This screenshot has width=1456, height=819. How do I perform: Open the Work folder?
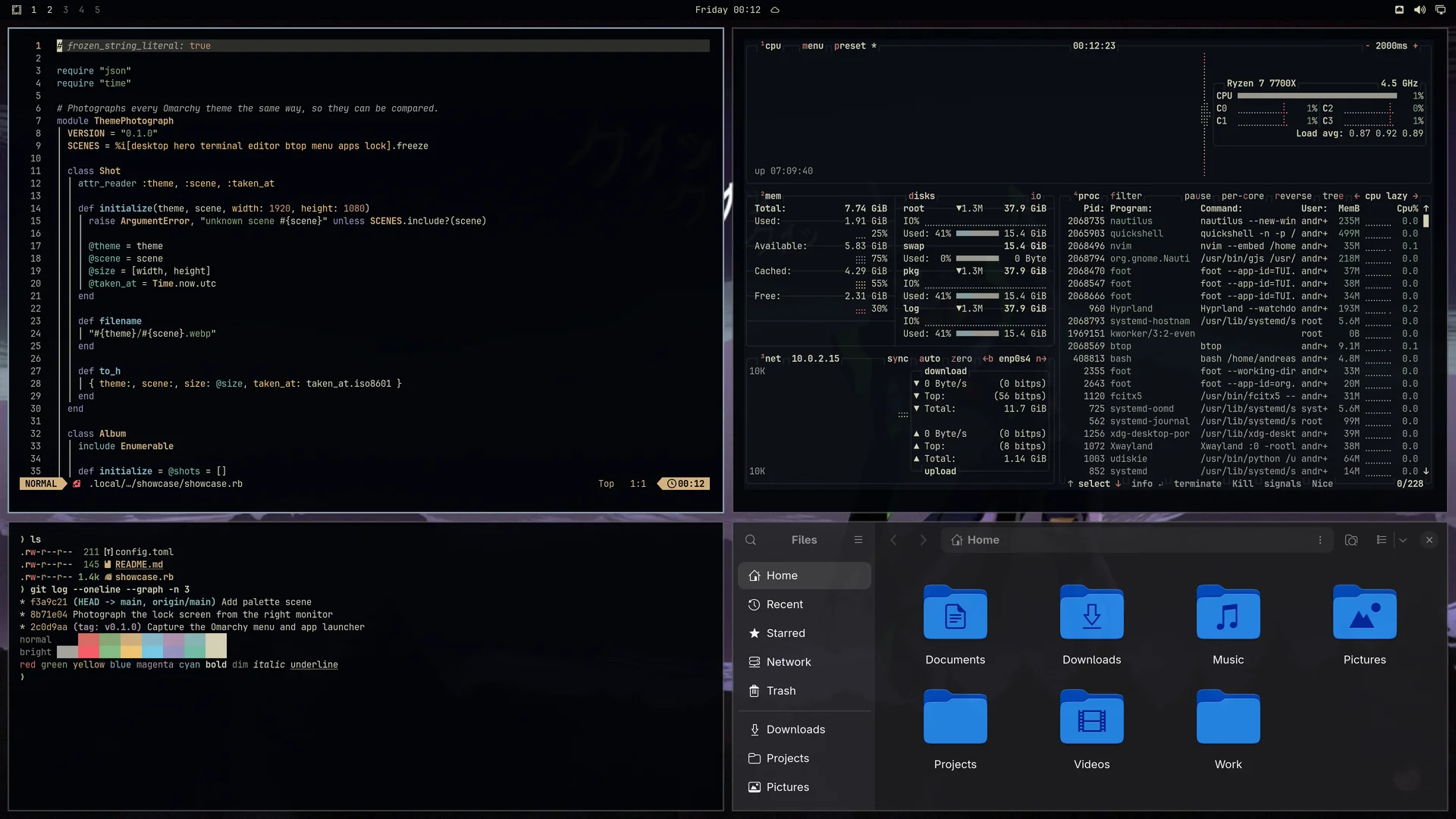(1228, 730)
